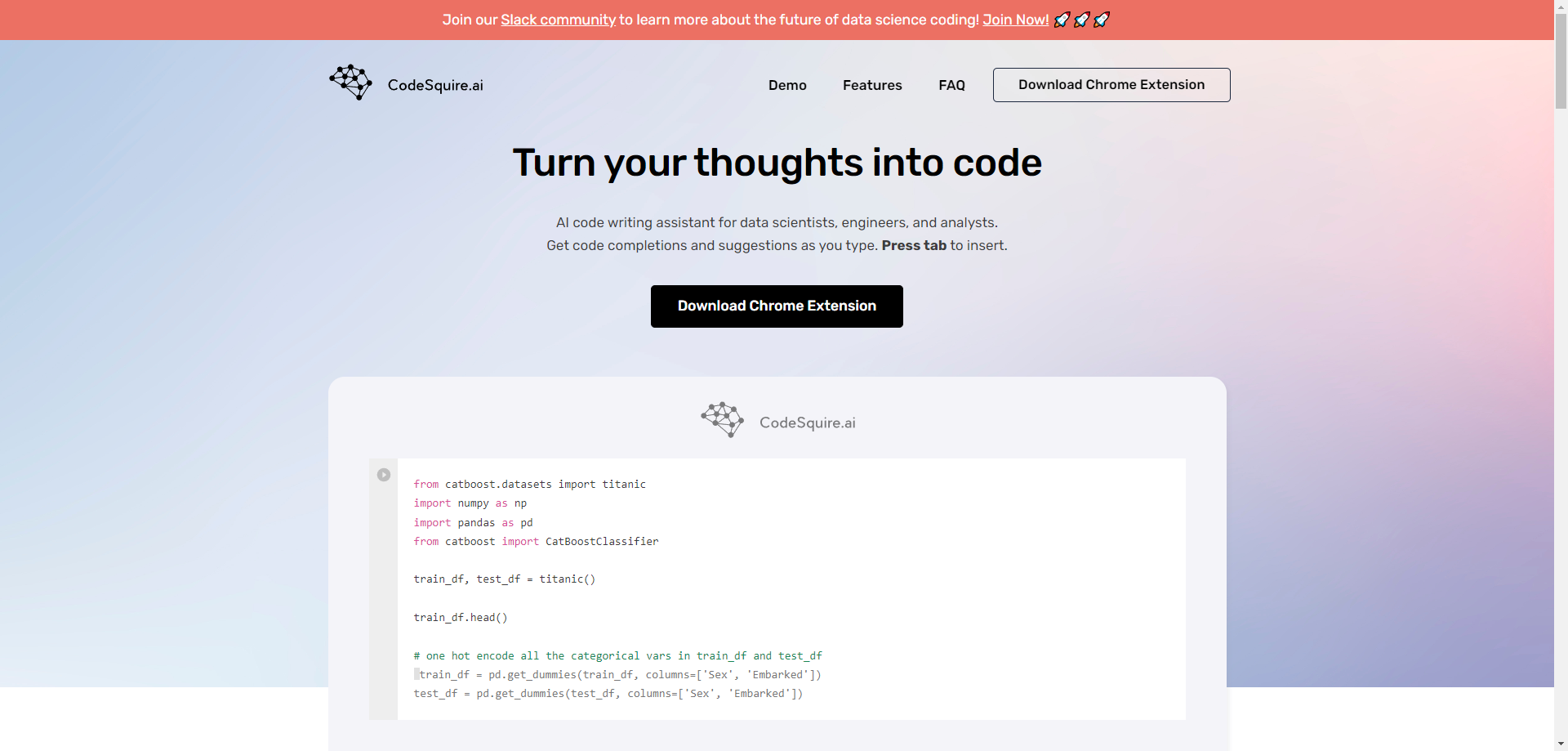Open the Demo nav item
Viewport: 1568px width, 751px height.
coord(787,85)
